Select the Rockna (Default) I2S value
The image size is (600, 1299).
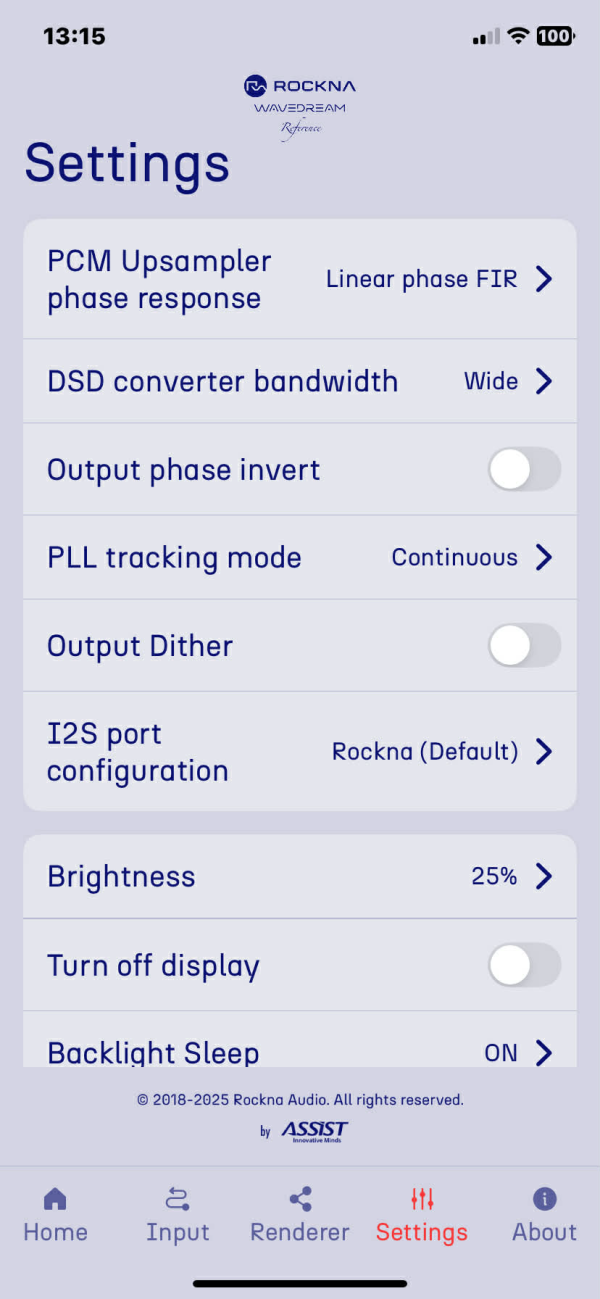tap(425, 751)
